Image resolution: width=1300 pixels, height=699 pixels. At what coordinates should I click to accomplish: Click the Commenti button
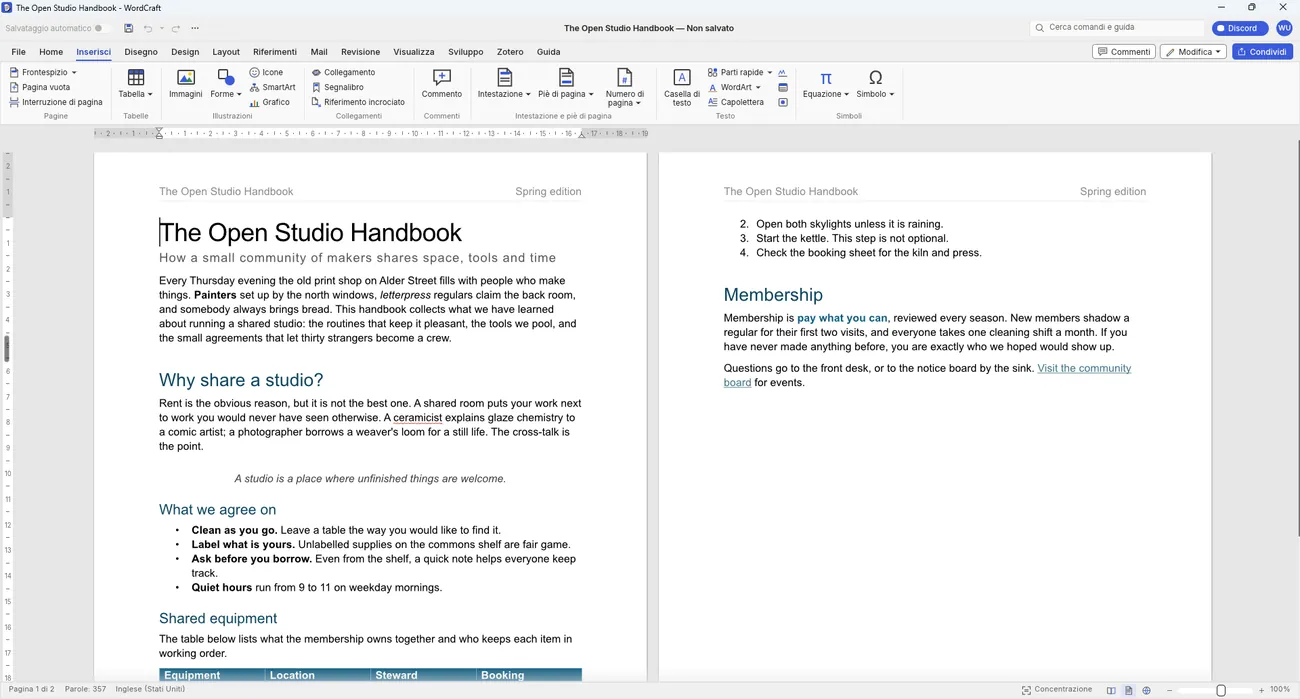click(x=1124, y=52)
